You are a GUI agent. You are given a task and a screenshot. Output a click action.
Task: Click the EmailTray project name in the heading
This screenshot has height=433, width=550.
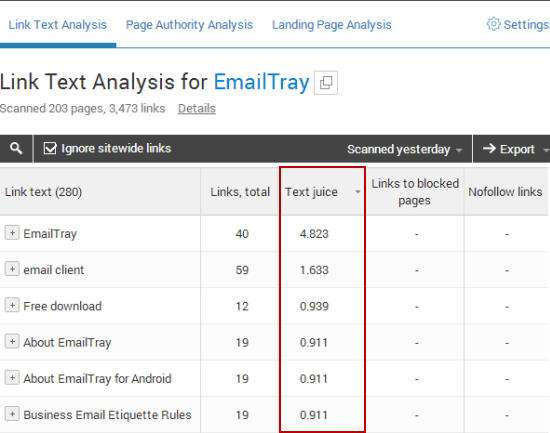(x=262, y=82)
